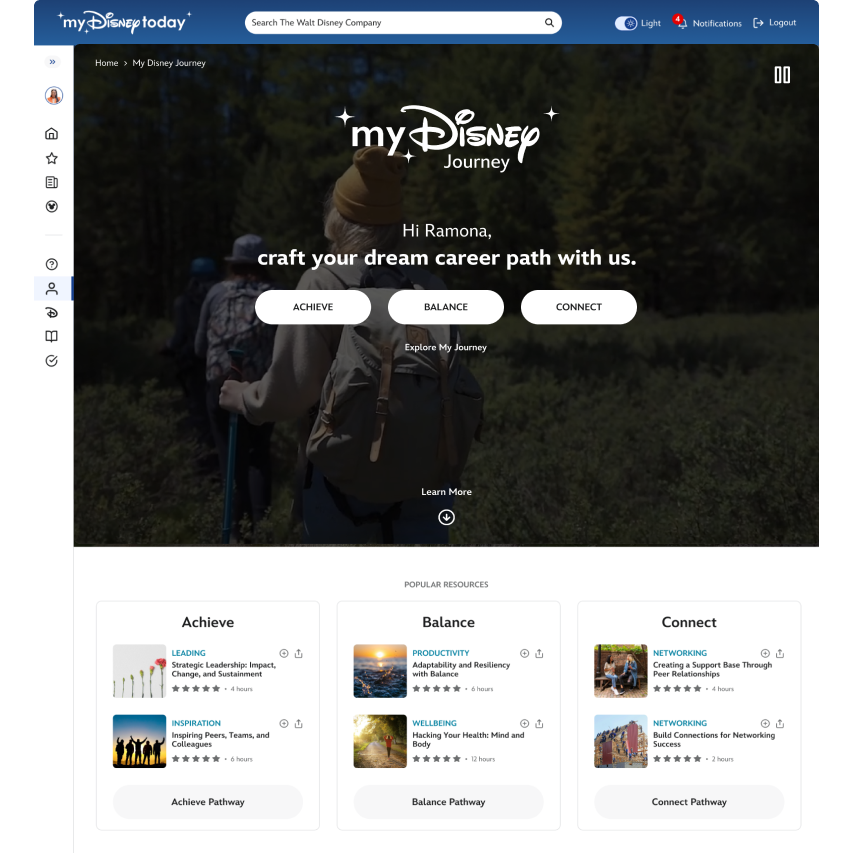Click the Disney D logo sidebar icon
The image size is (853, 853).
[52, 313]
